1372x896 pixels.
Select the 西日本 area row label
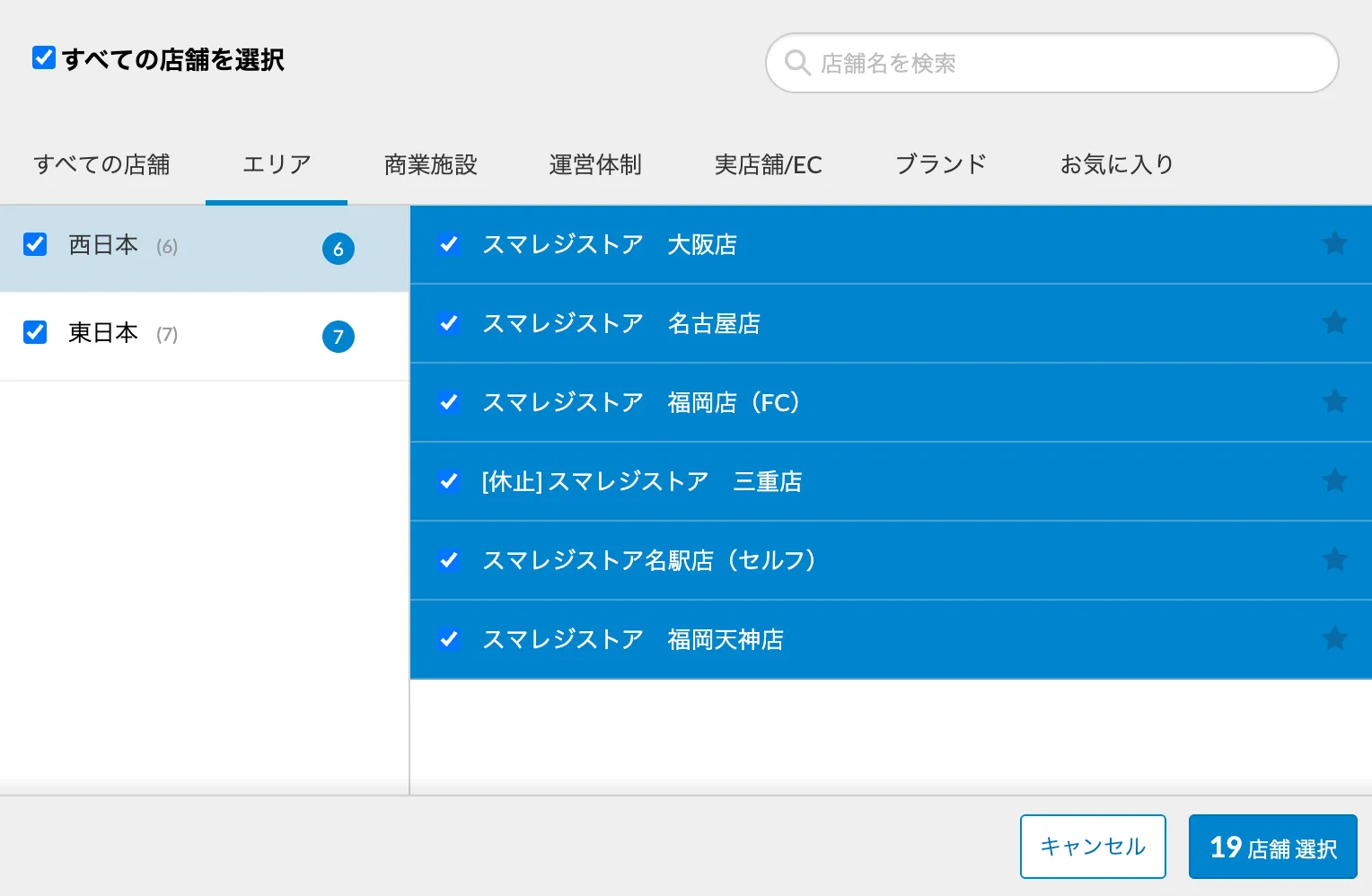click(x=103, y=244)
